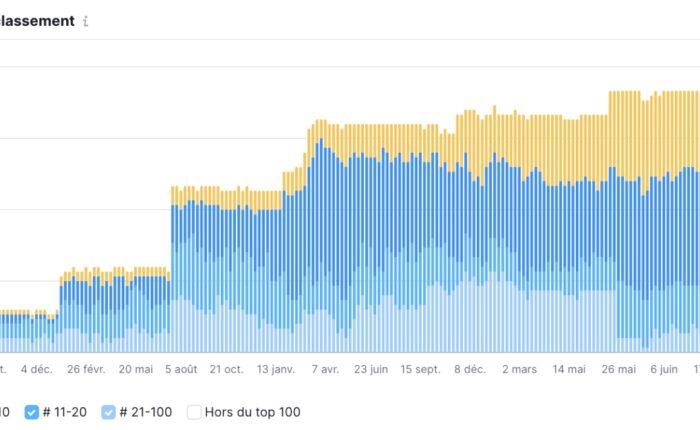Image resolution: width=700 pixels, height=430 pixels.
Task: Select the '4 déc.' x-axis label
Action: [x=36, y=369]
